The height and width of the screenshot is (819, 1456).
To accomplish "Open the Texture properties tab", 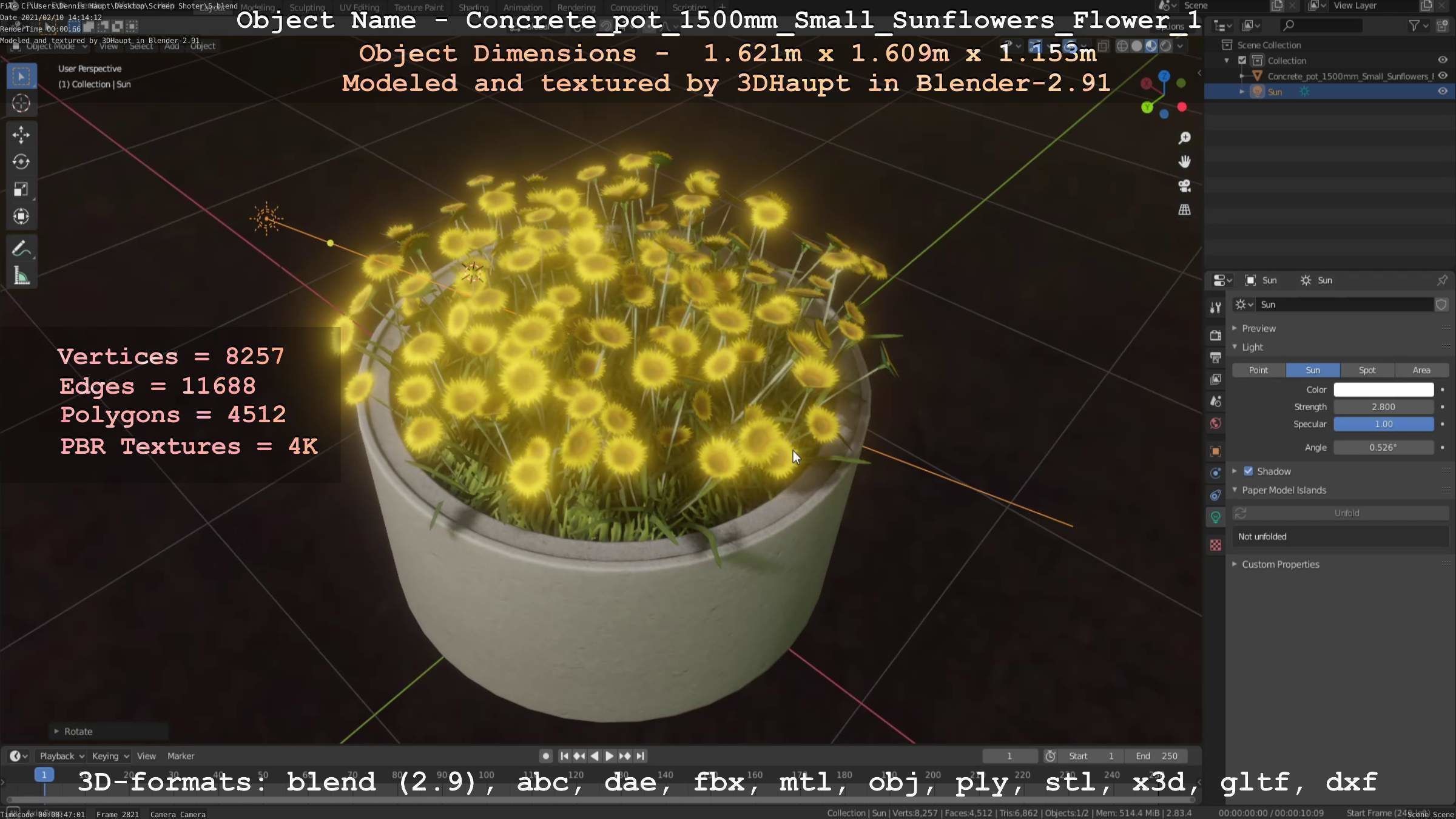I will pyautogui.click(x=1215, y=545).
